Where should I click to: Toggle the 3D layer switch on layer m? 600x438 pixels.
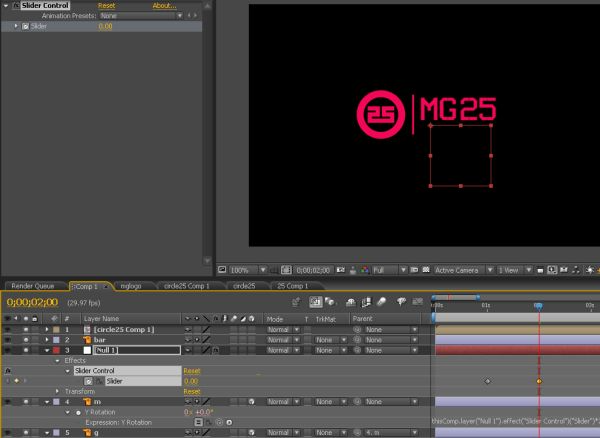pyautogui.click(x=251, y=402)
